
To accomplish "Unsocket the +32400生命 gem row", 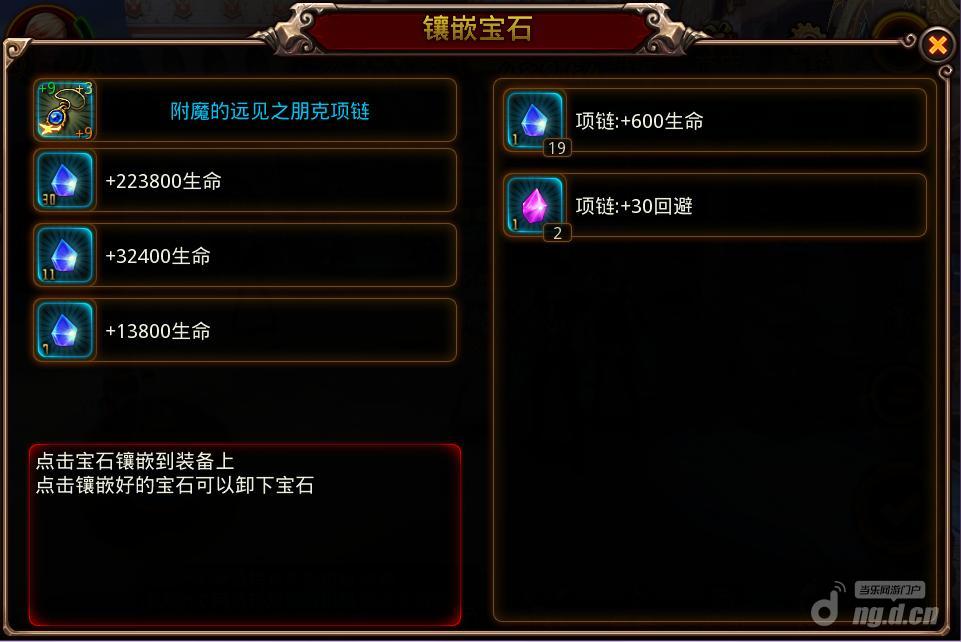I will (245, 255).
